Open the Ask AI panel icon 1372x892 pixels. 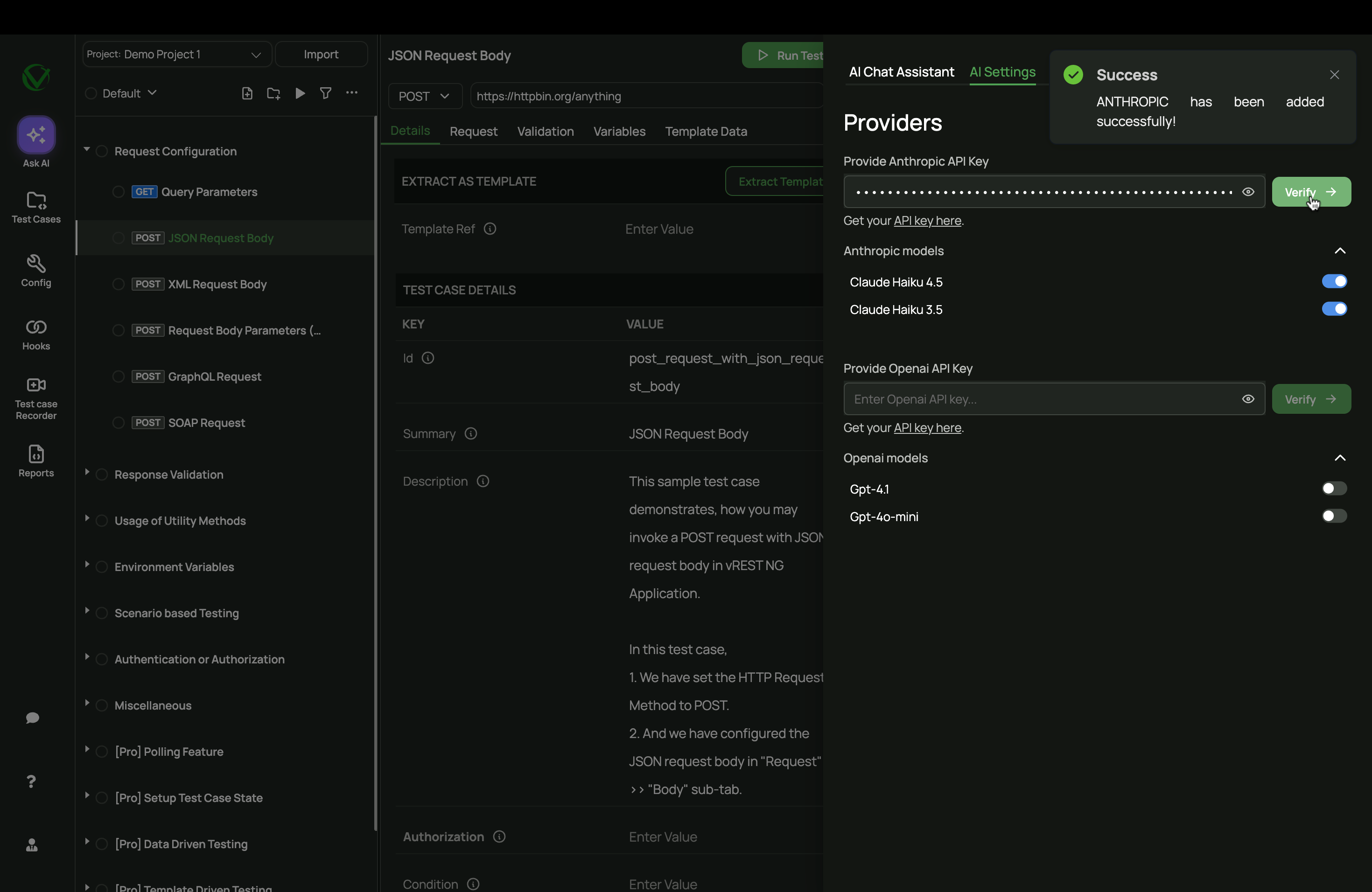pyautogui.click(x=36, y=135)
